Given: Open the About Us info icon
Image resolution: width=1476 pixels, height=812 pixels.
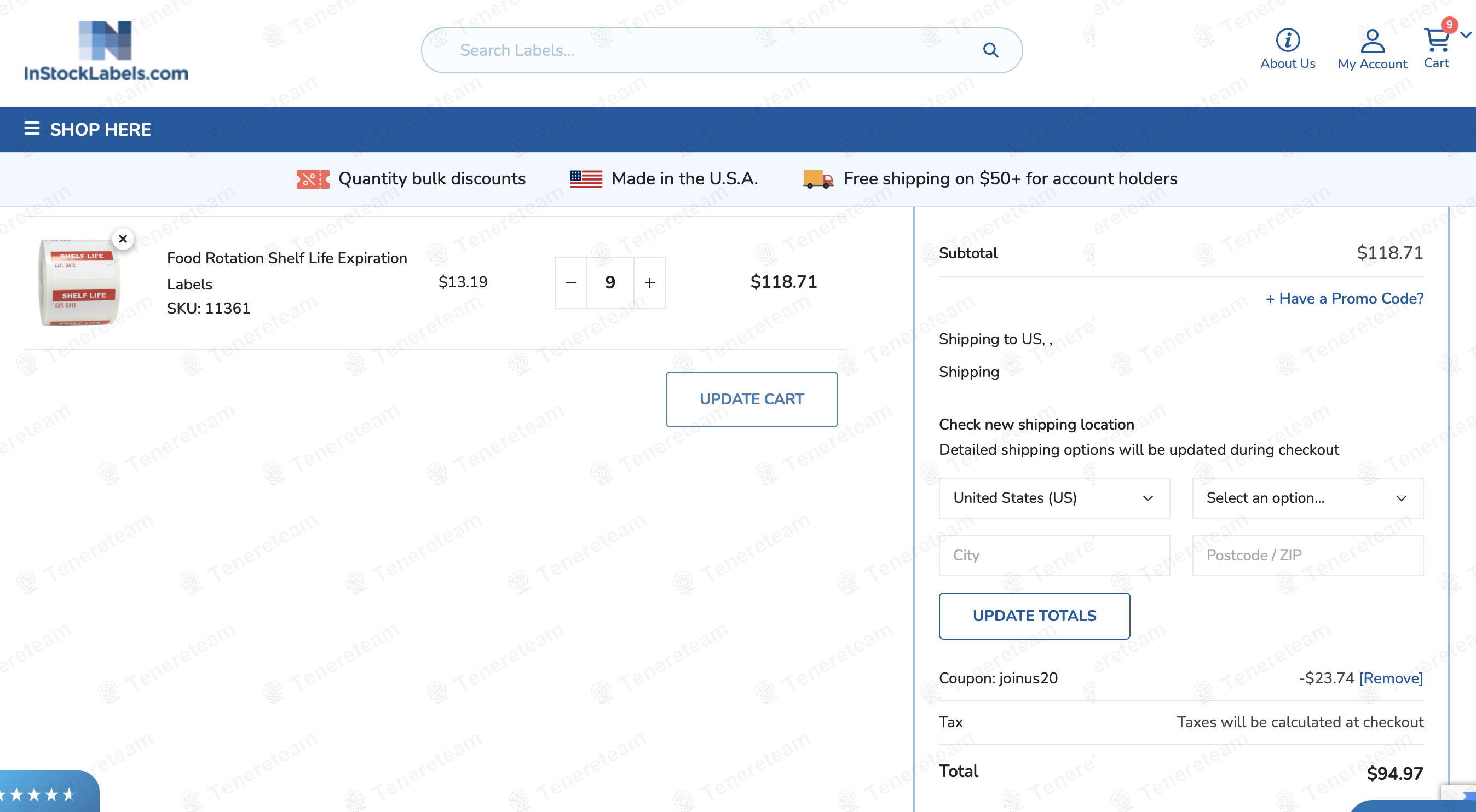Looking at the screenshot, I should click(x=1288, y=40).
